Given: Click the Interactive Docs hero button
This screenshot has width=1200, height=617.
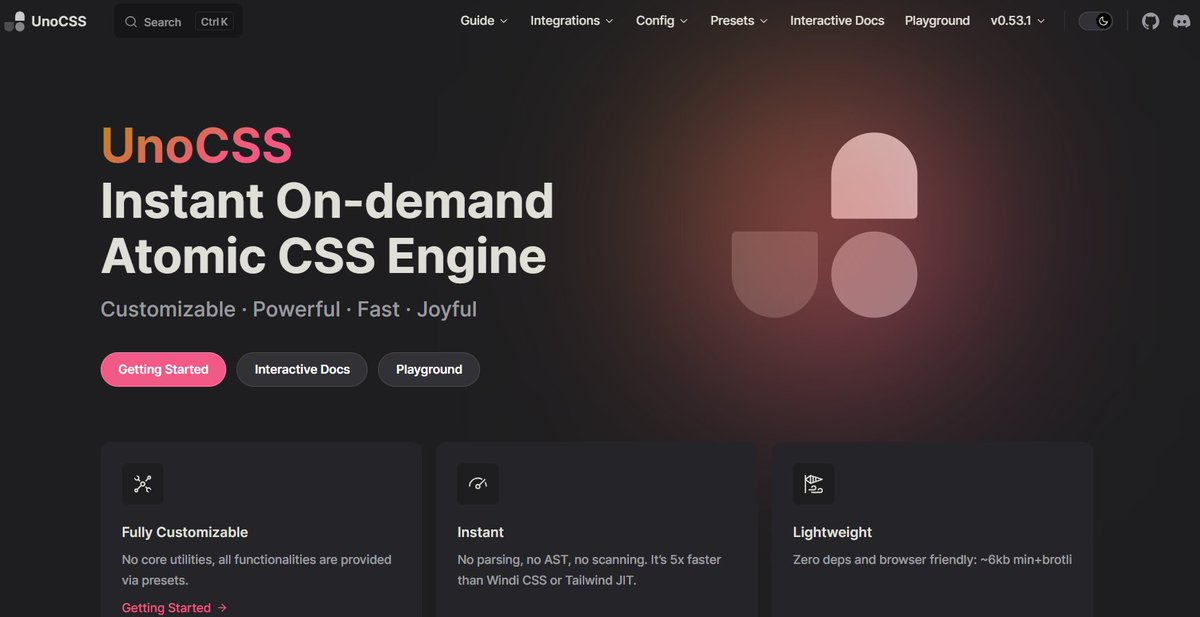Looking at the screenshot, I should [x=302, y=369].
